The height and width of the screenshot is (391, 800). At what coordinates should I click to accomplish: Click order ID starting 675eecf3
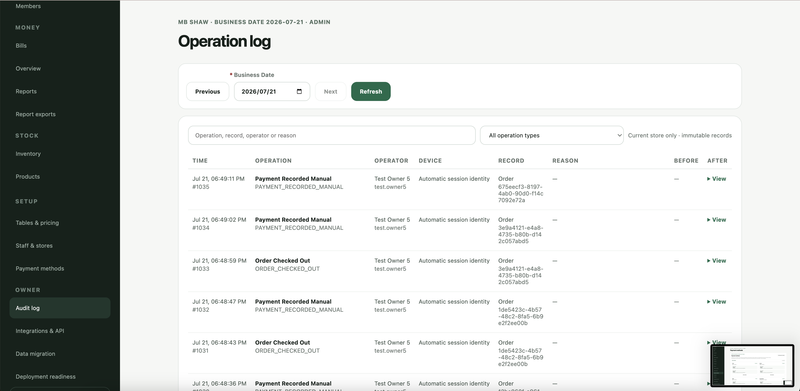click(520, 193)
